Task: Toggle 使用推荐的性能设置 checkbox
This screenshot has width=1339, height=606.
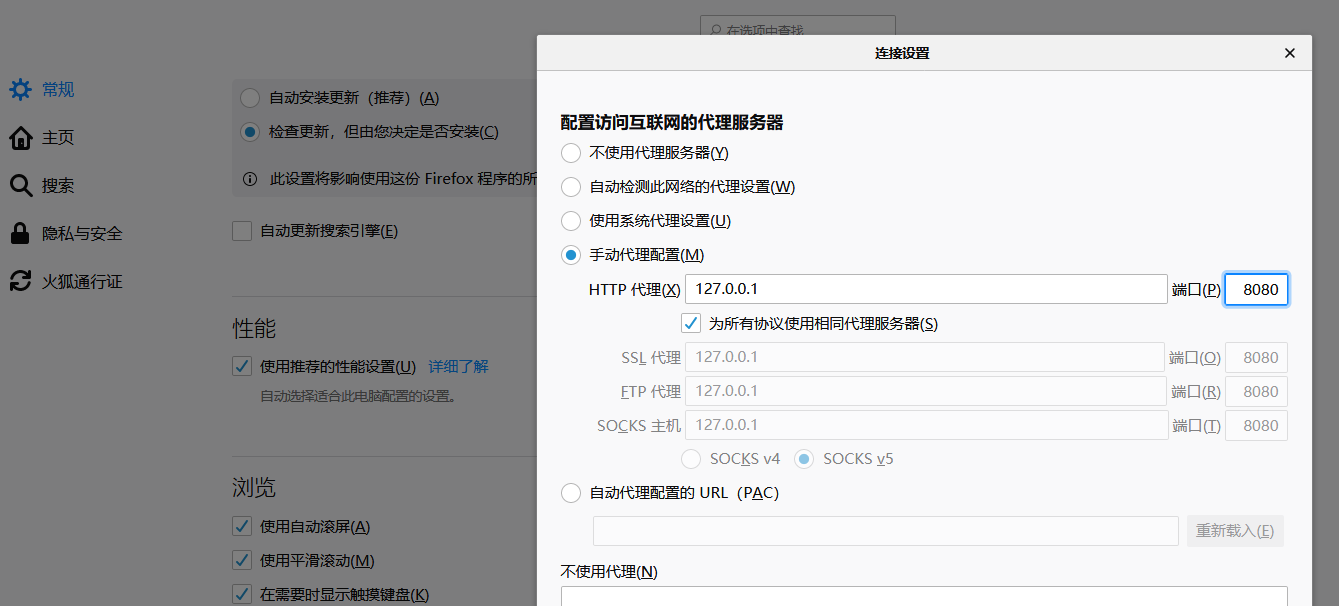Action: point(242,366)
